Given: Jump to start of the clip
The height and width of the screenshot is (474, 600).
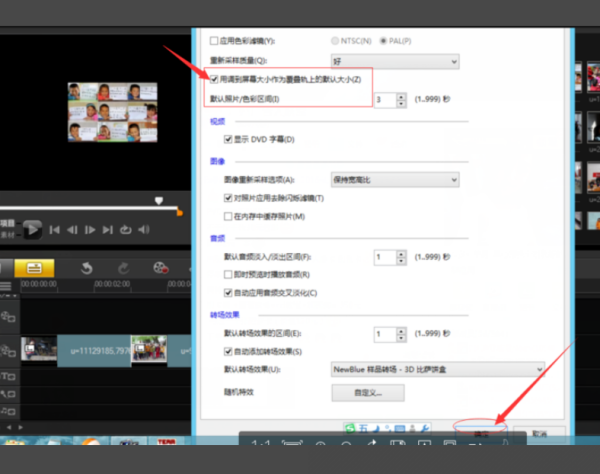Looking at the screenshot, I should (56, 230).
